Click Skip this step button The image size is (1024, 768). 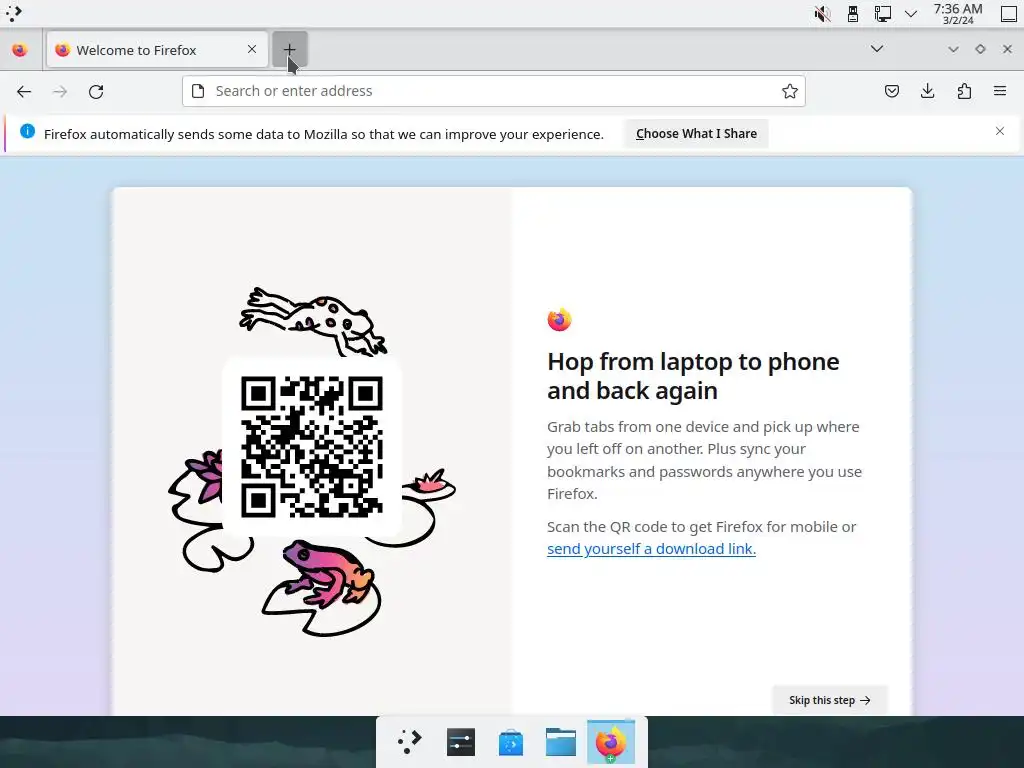(x=829, y=700)
